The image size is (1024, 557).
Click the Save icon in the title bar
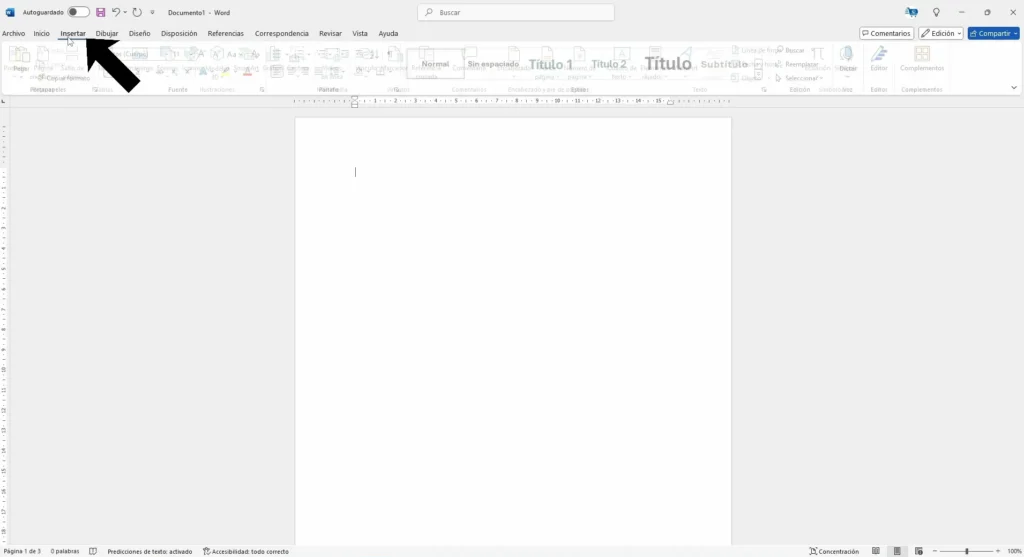101,12
